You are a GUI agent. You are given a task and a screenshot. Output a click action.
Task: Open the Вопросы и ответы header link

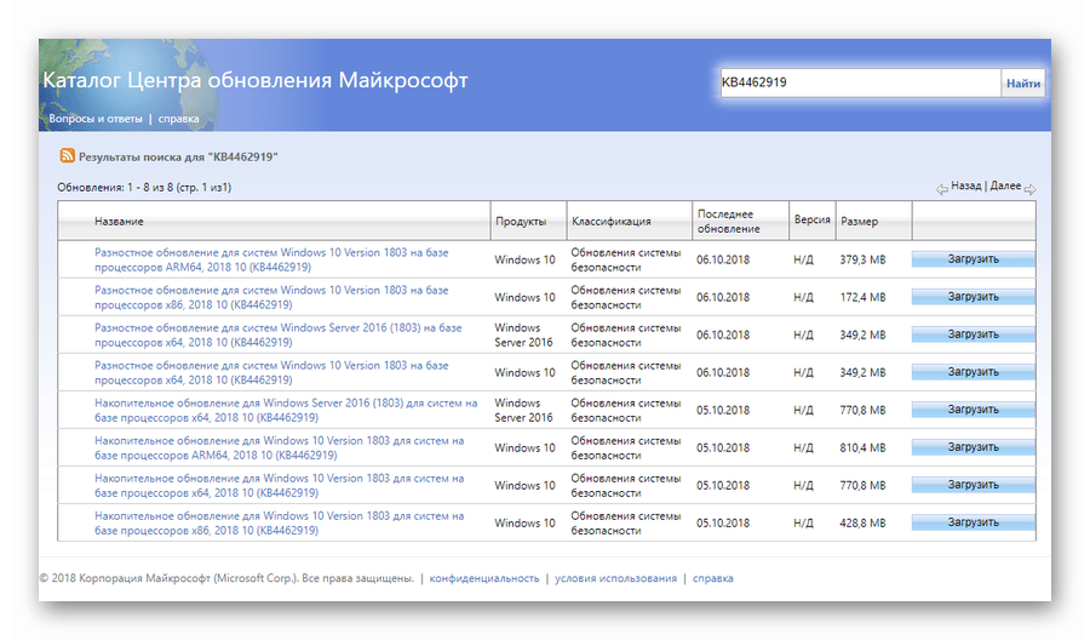(x=96, y=118)
